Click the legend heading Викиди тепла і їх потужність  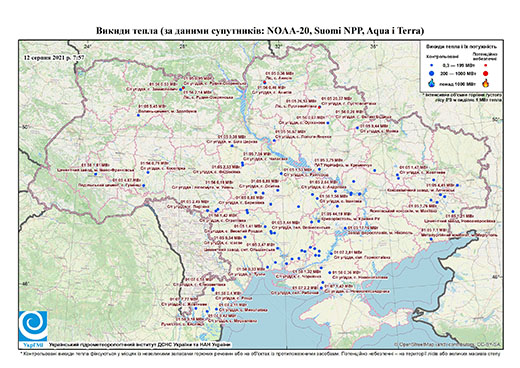461,47
